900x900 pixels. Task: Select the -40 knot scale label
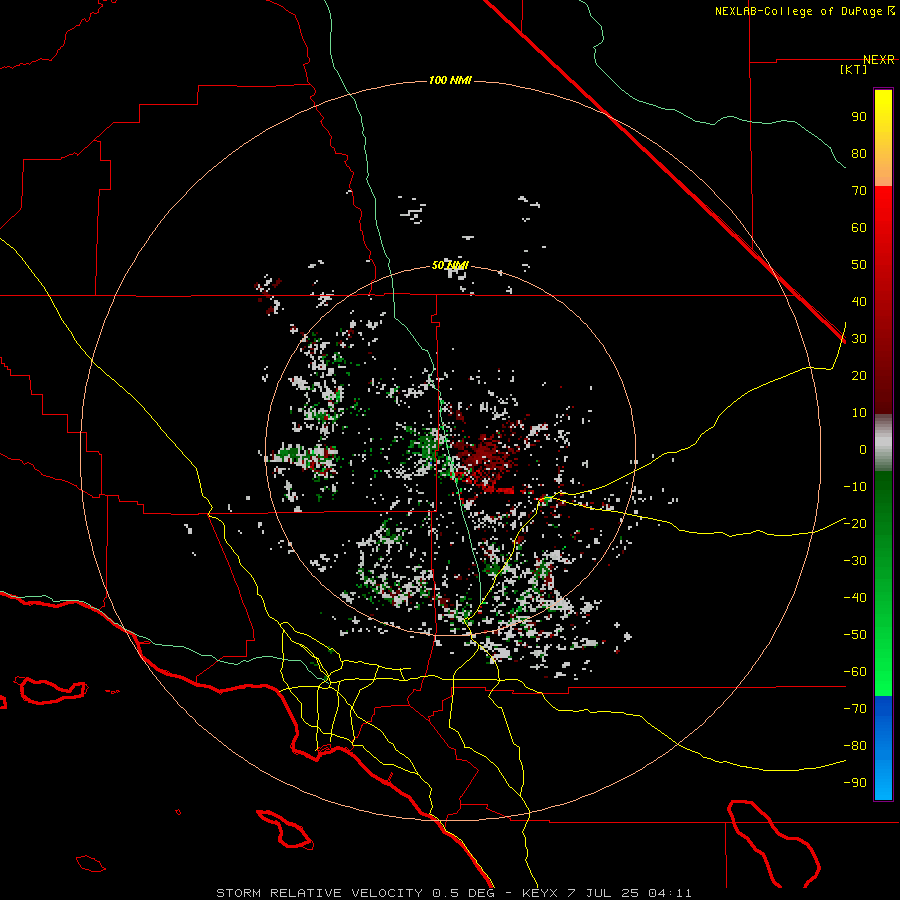click(x=855, y=598)
